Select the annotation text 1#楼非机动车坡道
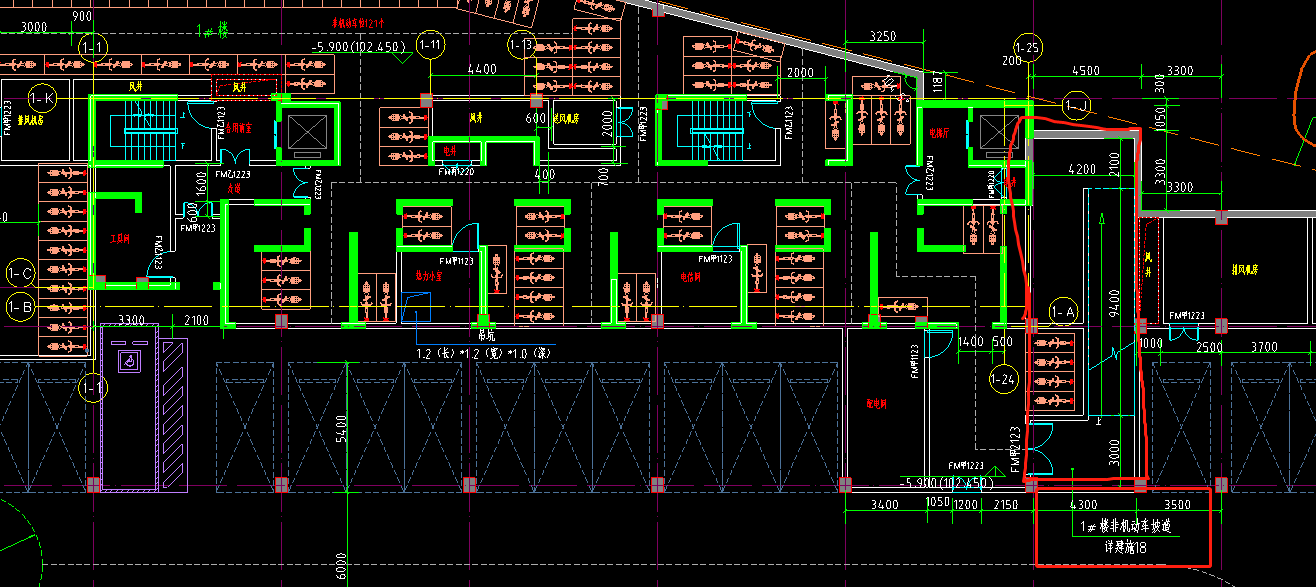 (1124, 526)
